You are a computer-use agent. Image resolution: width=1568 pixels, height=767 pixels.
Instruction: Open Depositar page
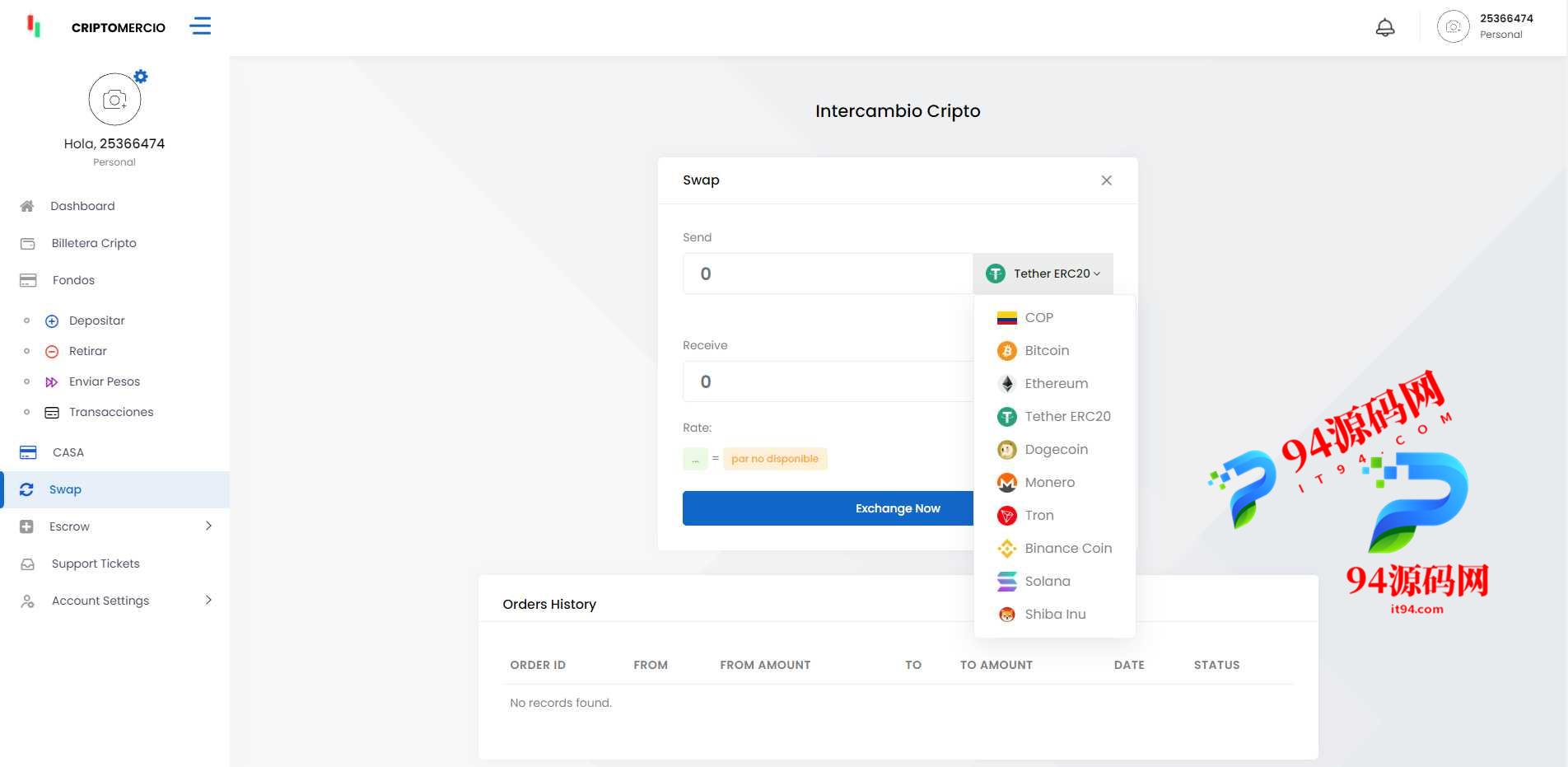coord(97,320)
